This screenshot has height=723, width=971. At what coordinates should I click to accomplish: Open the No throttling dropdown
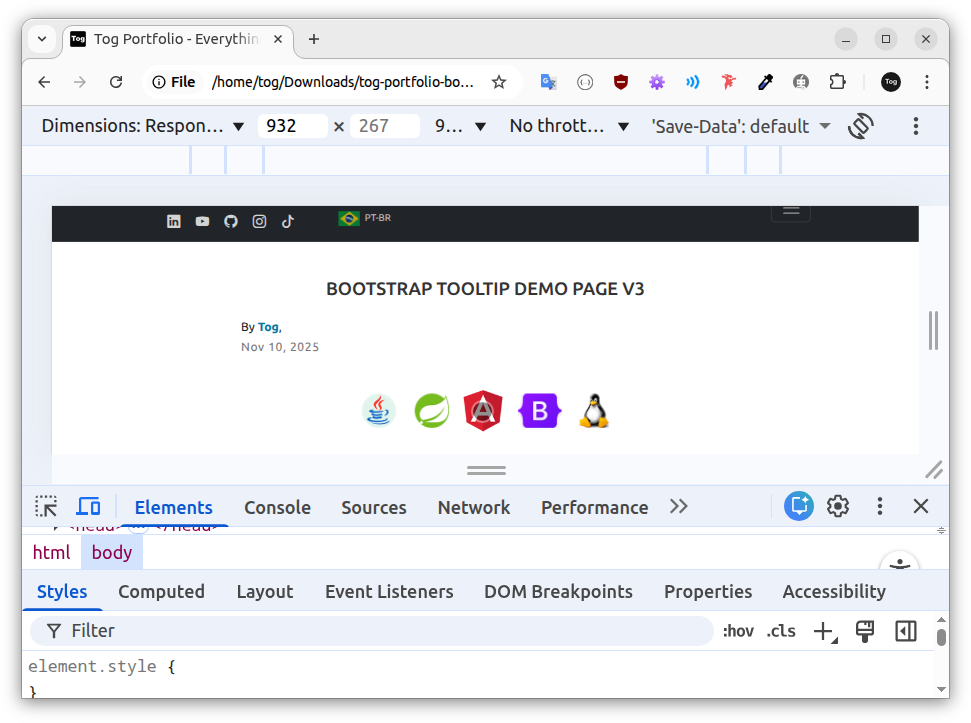click(x=569, y=126)
